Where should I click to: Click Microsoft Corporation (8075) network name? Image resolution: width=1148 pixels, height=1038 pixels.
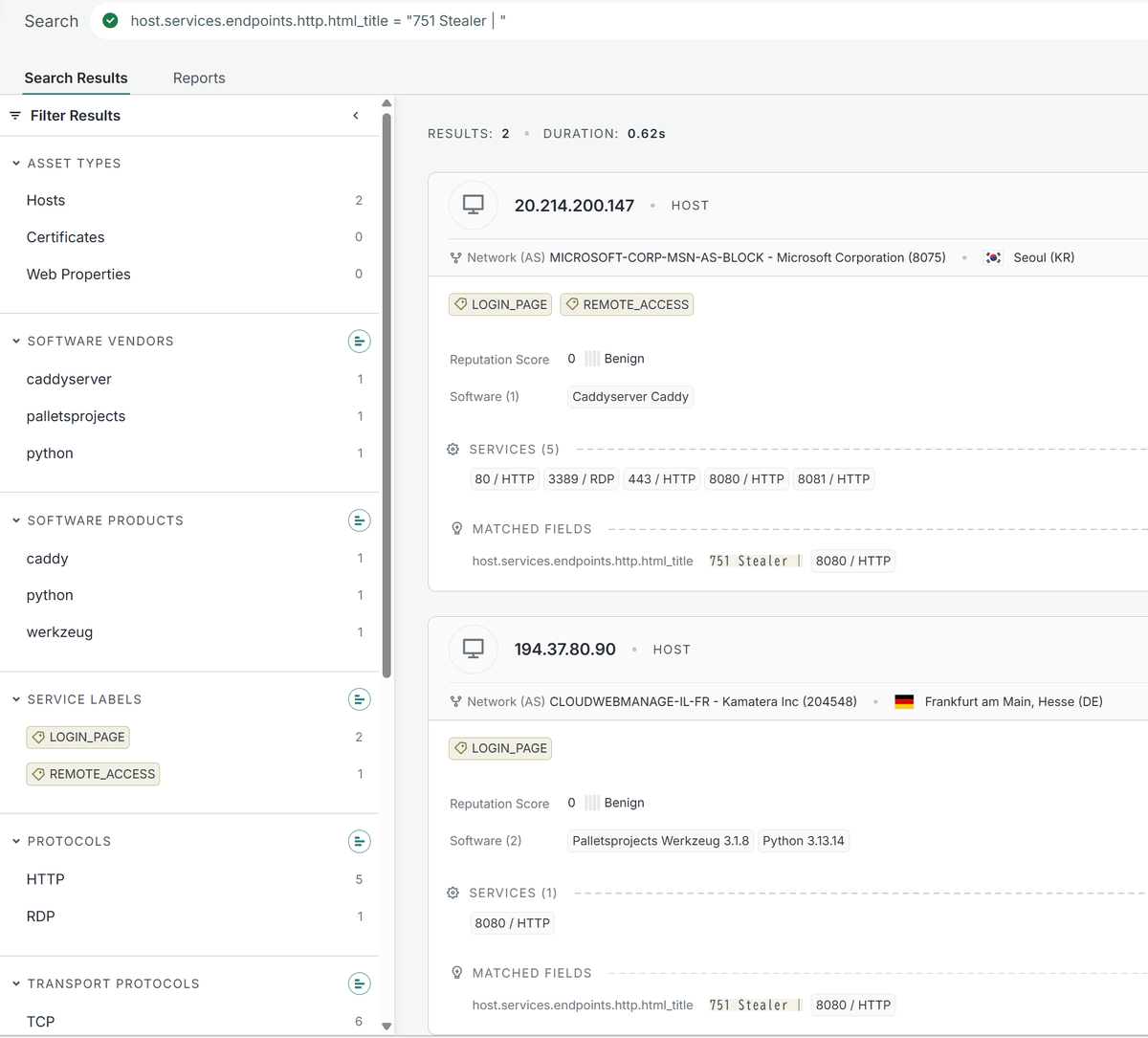coord(861,257)
